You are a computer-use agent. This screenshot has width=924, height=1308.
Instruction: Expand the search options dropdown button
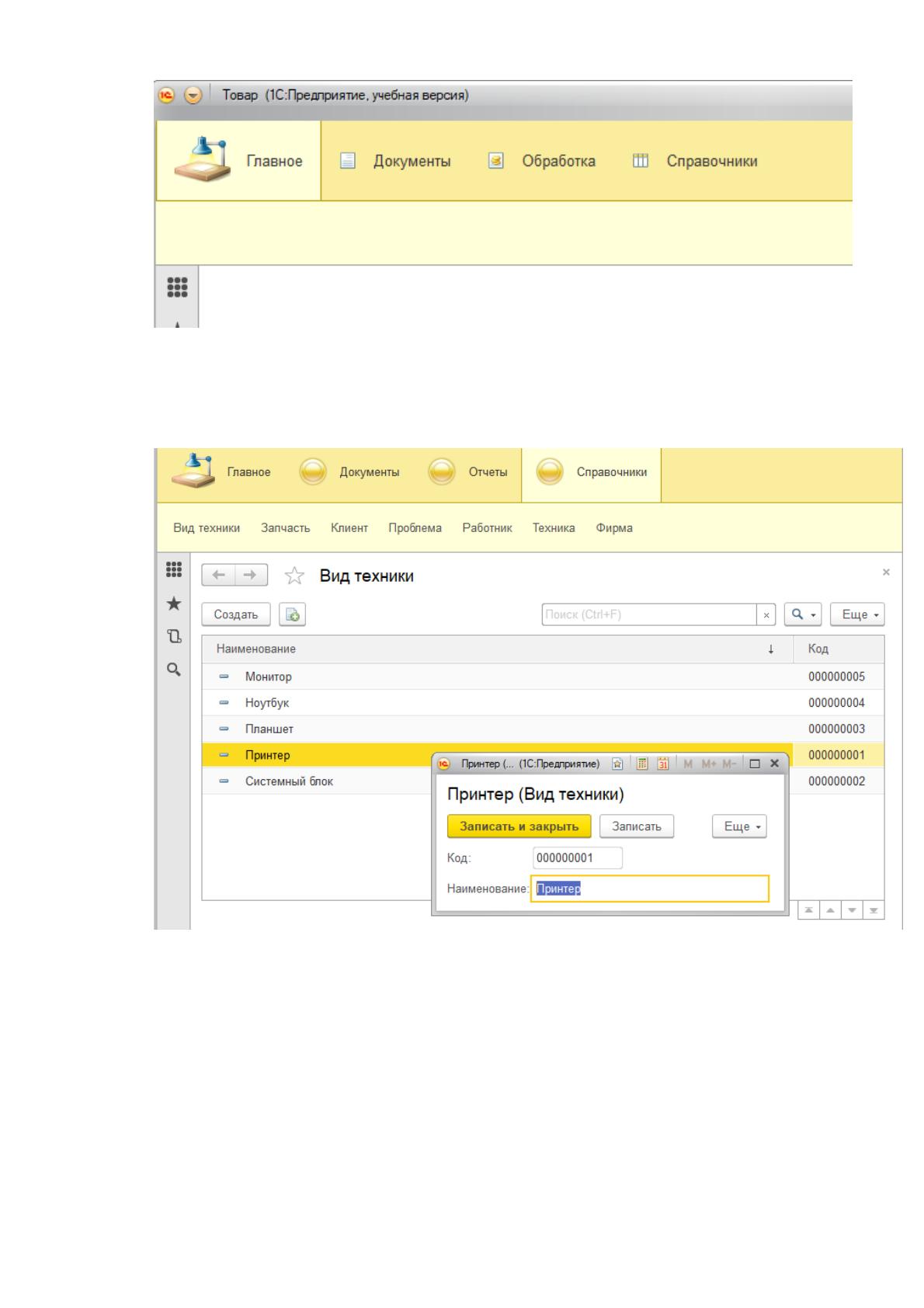(803, 614)
